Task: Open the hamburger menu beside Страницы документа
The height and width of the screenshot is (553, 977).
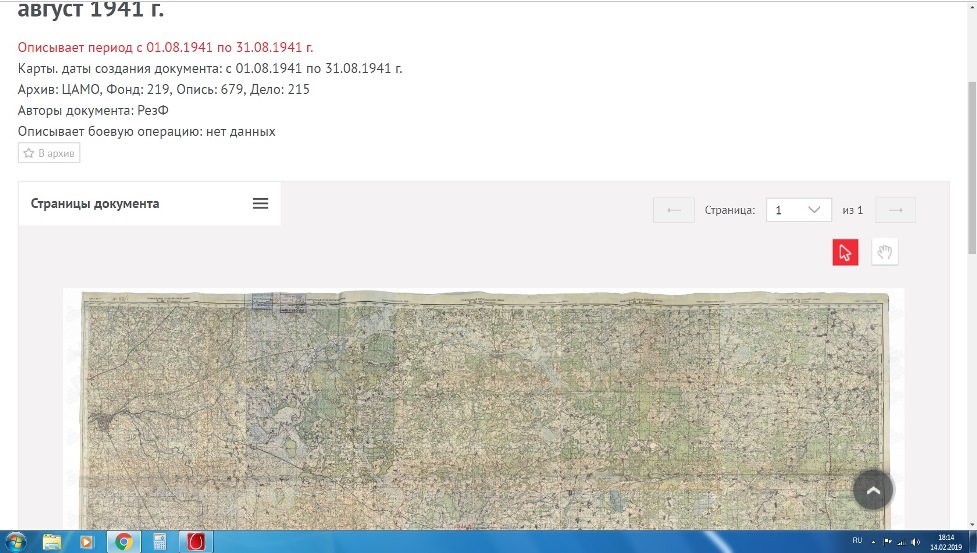Action: (x=260, y=204)
